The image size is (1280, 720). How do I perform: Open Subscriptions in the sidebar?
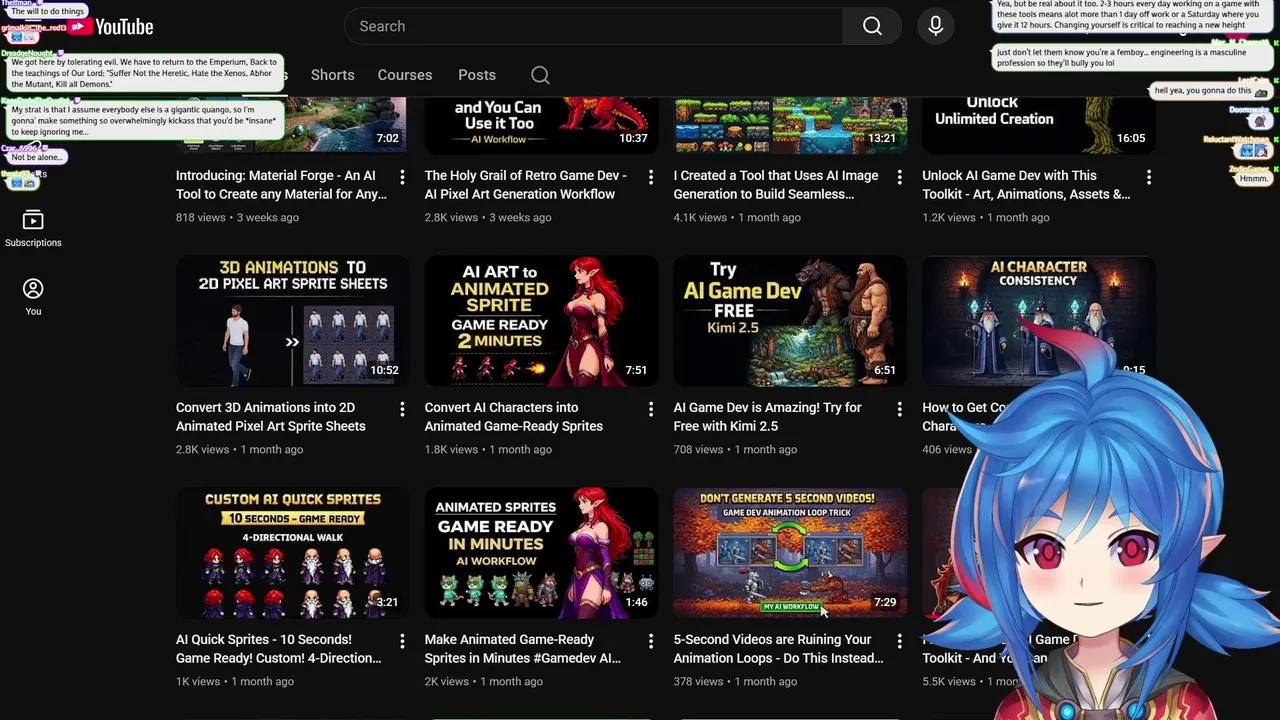click(33, 229)
